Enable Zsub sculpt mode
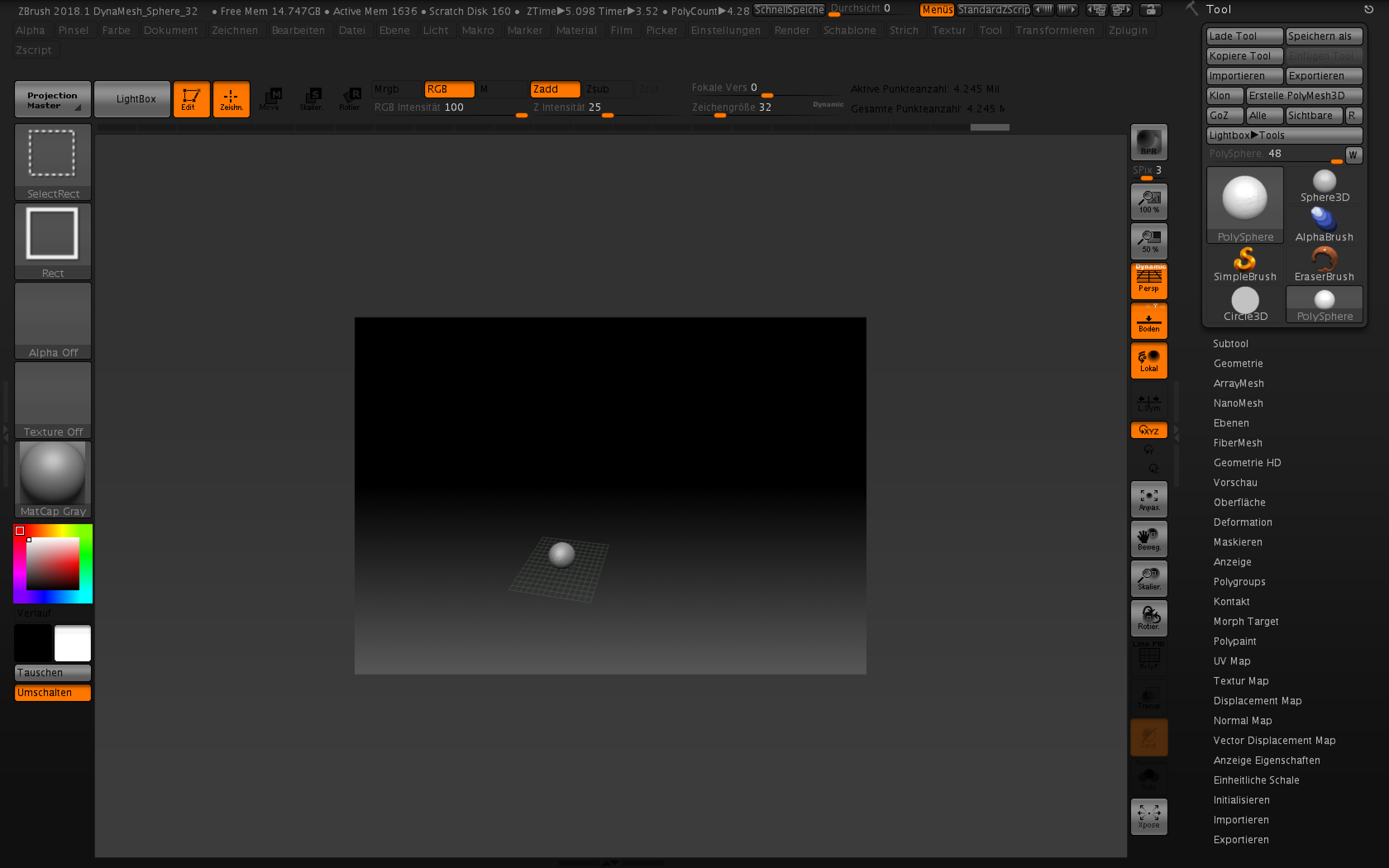This screenshot has height=868, width=1389. 608,89
